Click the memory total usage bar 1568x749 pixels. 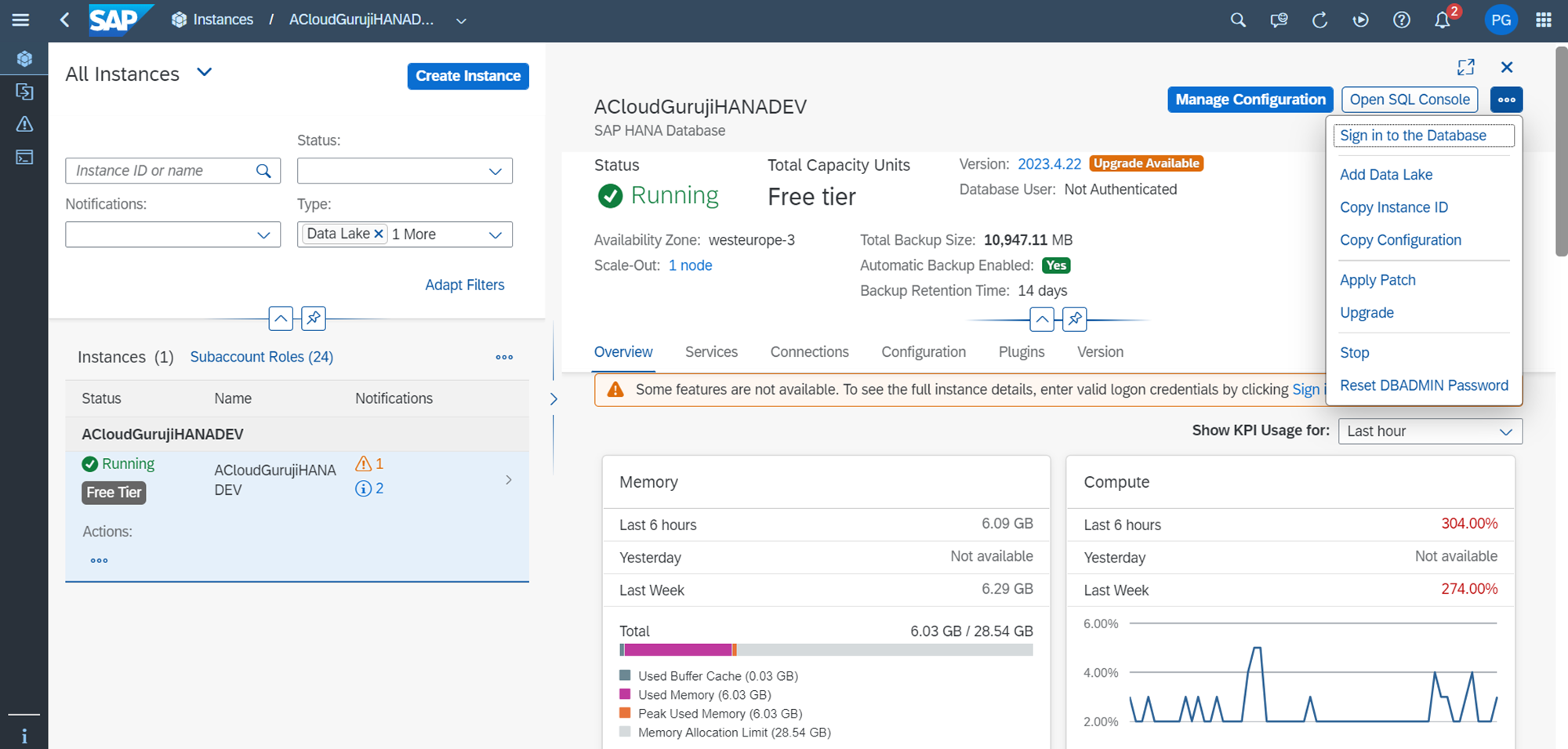(826, 650)
